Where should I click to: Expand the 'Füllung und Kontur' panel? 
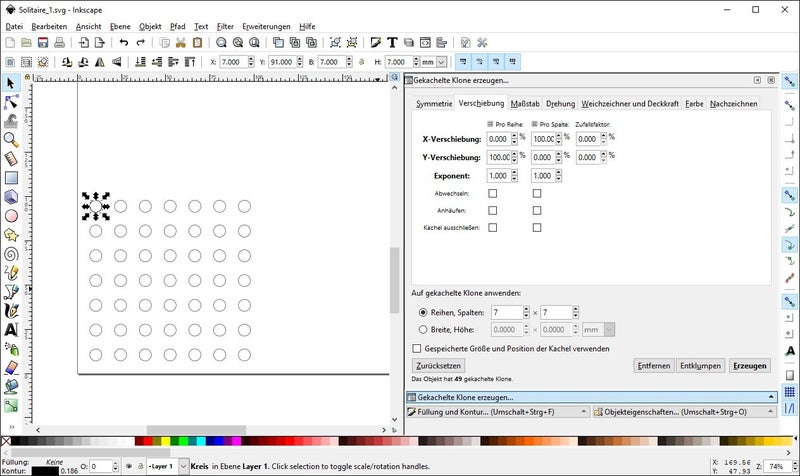pos(496,411)
